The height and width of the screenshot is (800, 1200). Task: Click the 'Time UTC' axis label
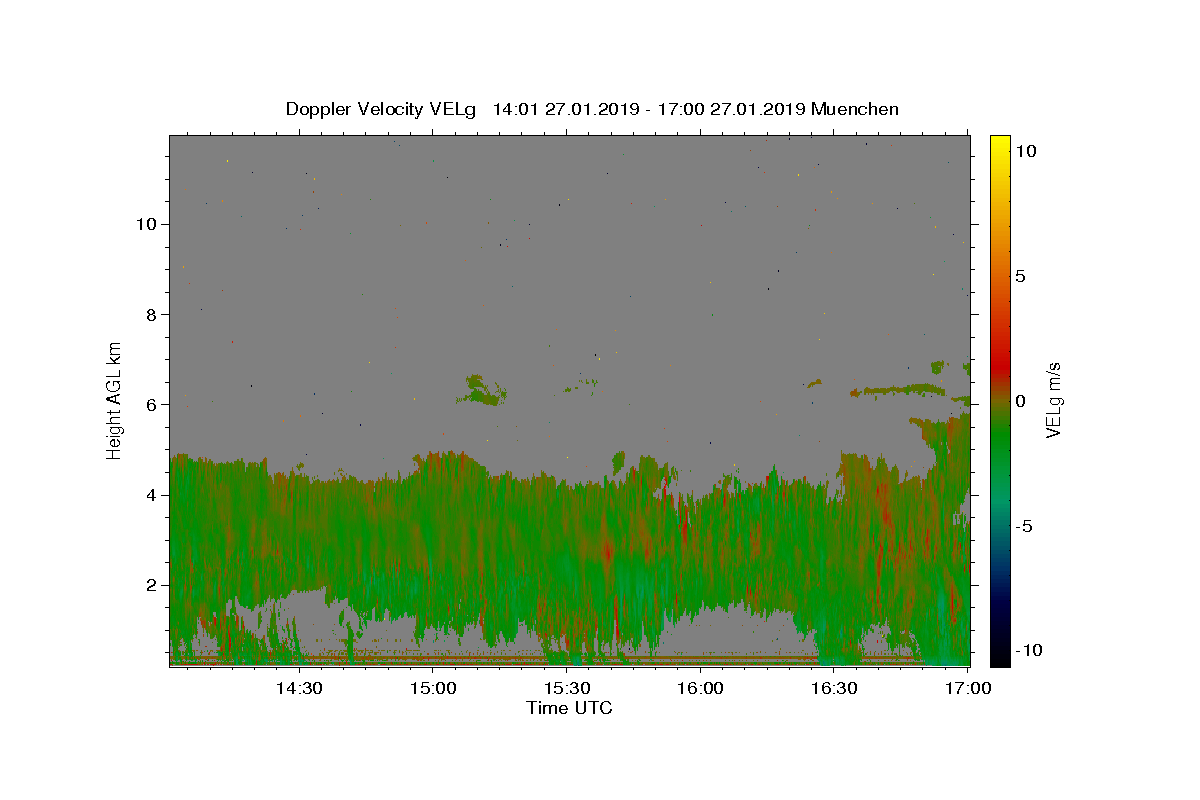coord(569,708)
